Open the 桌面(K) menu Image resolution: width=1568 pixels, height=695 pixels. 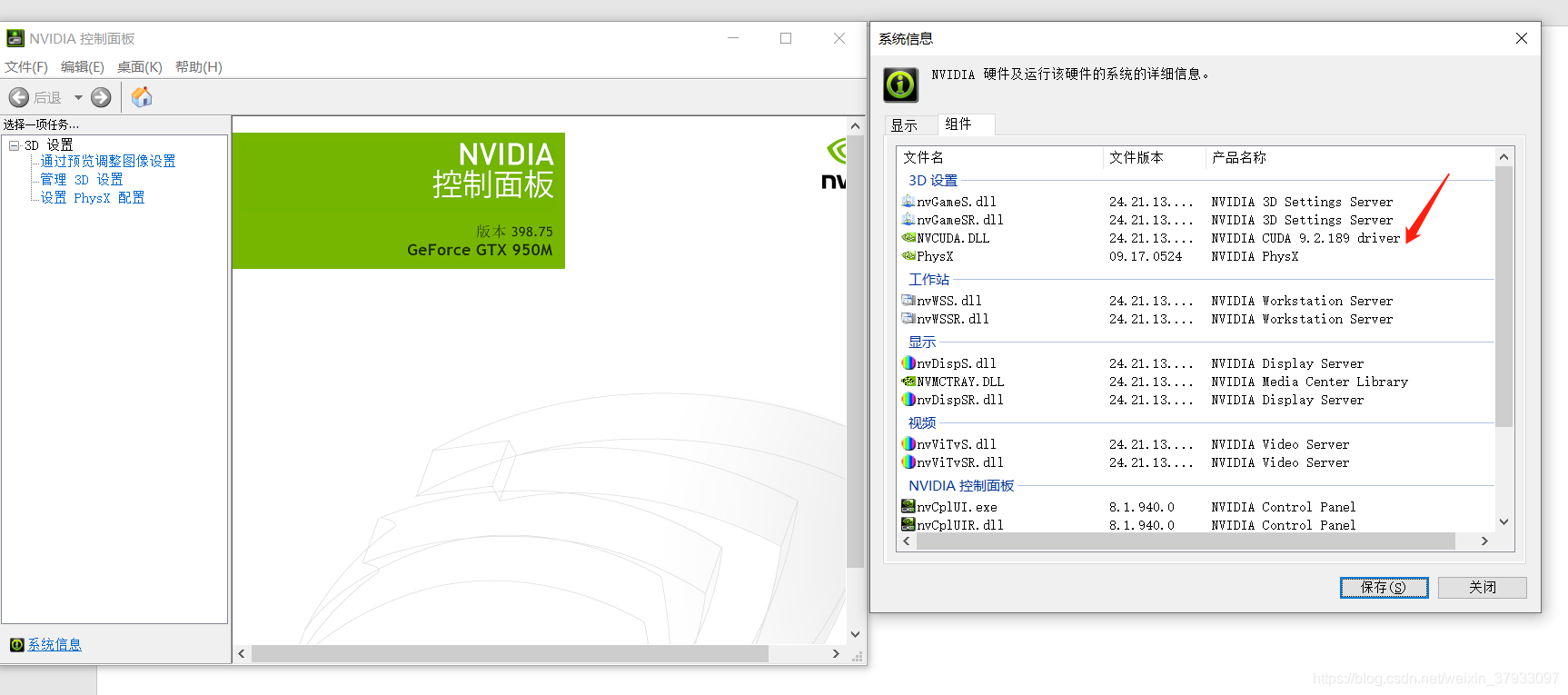point(140,67)
